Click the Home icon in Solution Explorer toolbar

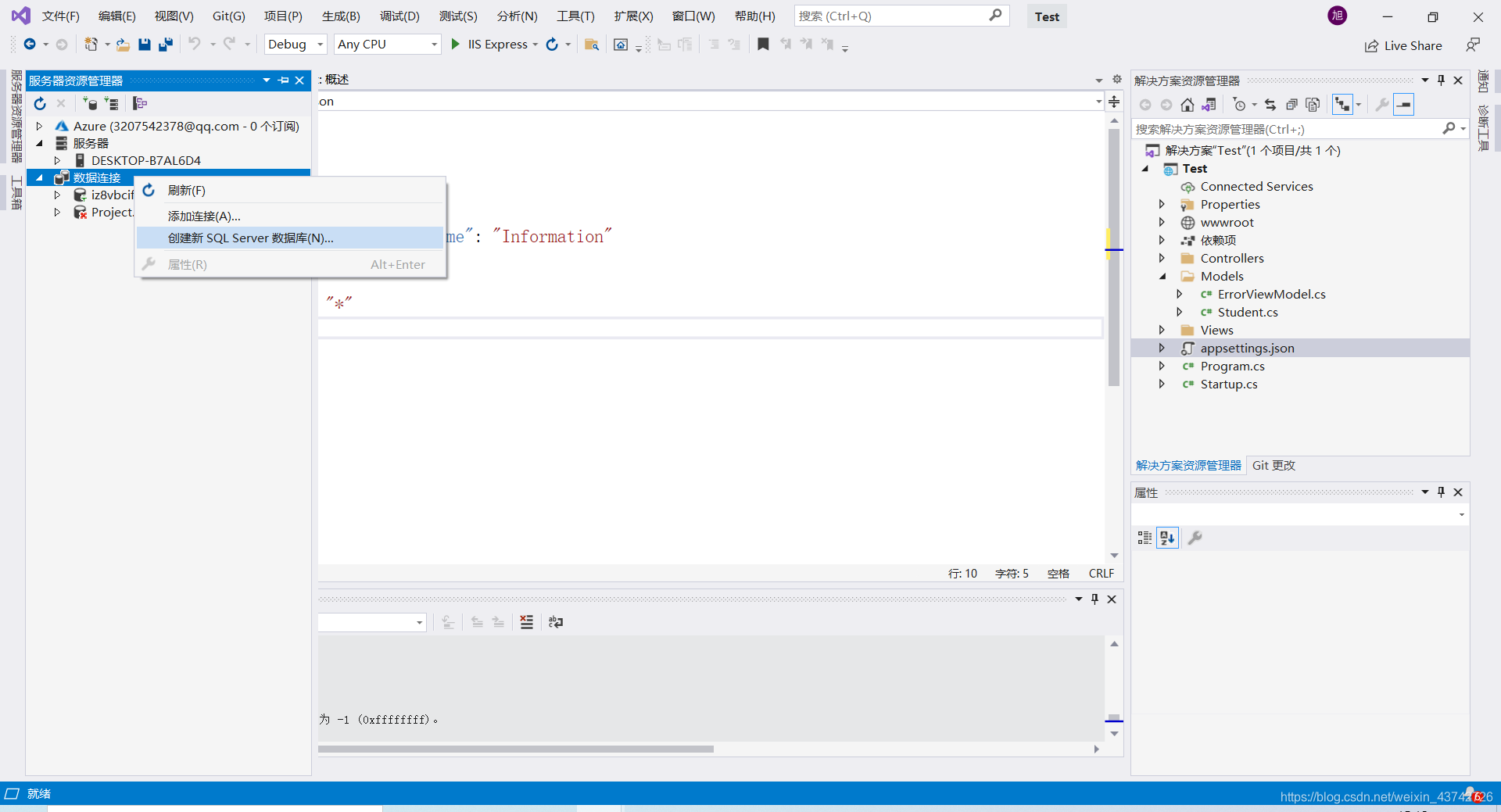pyautogui.click(x=1188, y=105)
